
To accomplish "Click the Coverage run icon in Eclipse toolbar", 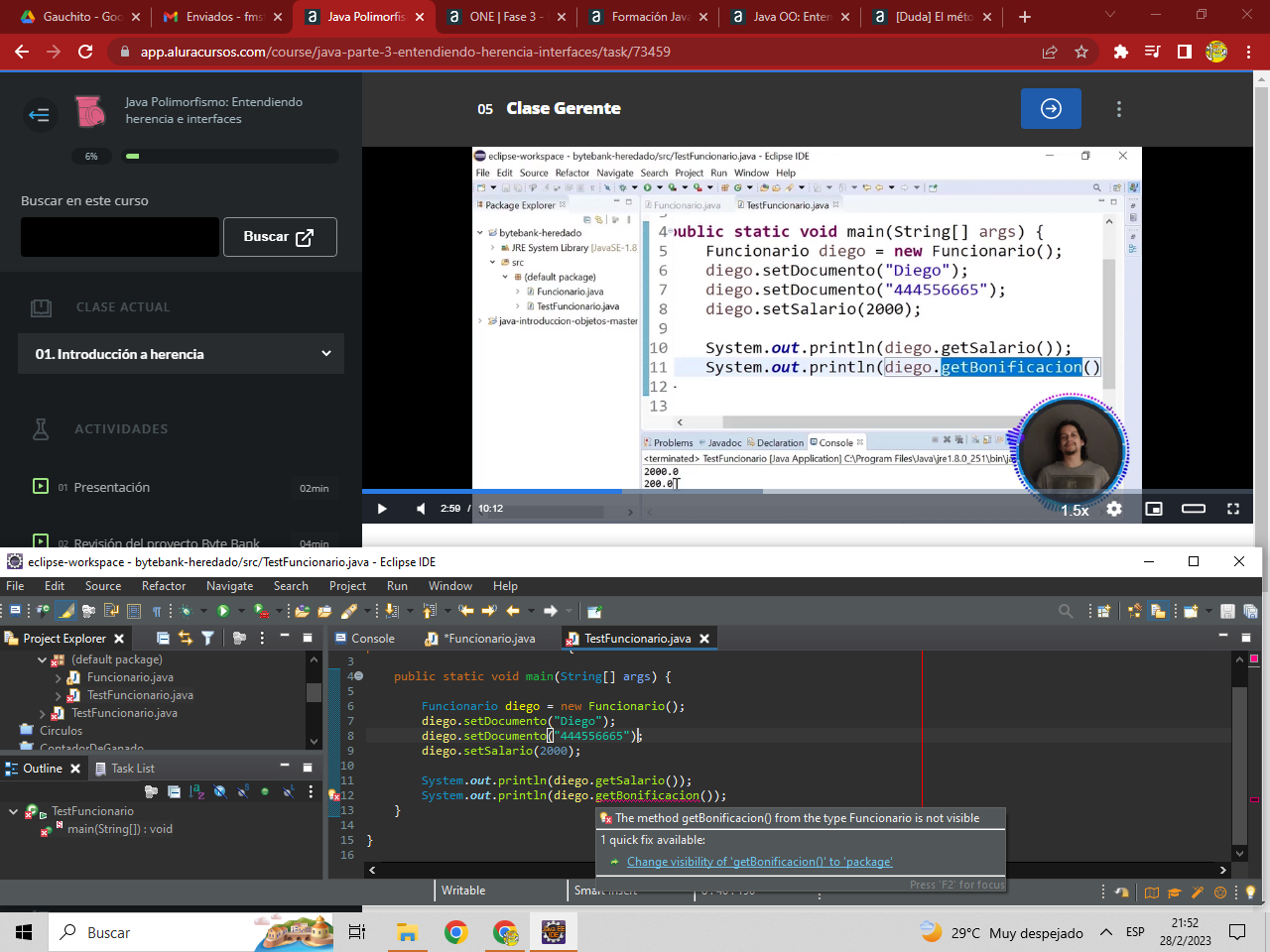I will pyautogui.click(x=260, y=611).
